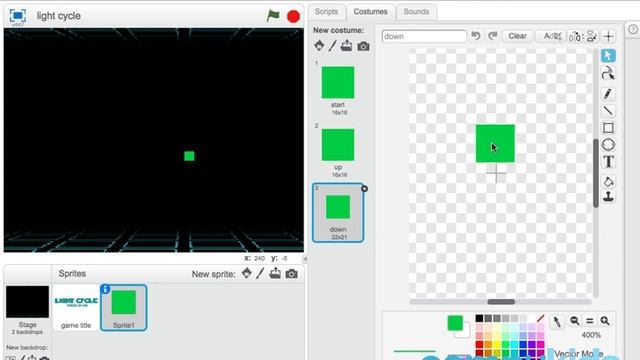Delete the 'down' costume with its X button
This screenshot has height=360, width=640.
[364, 189]
